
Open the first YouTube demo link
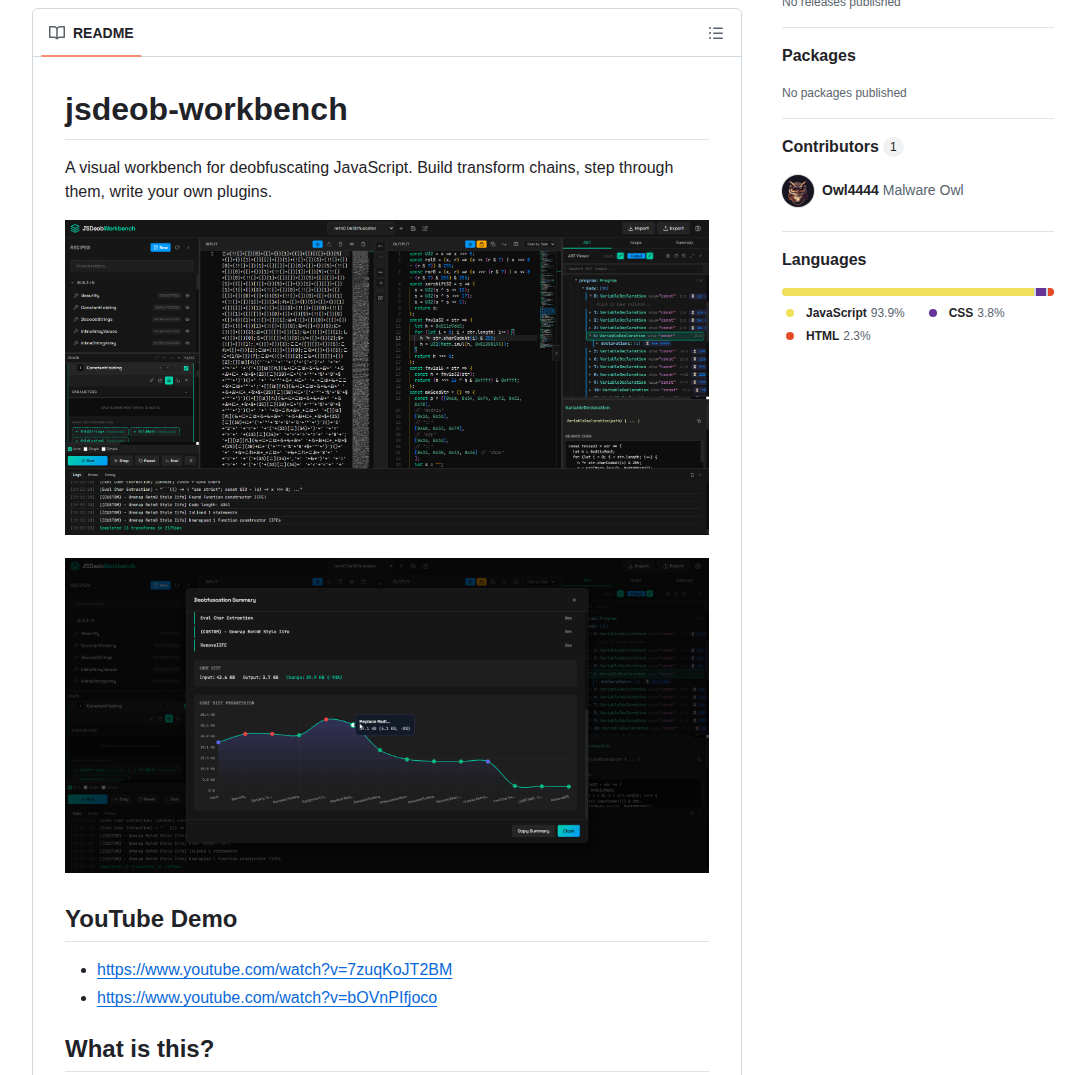[274, 969]
